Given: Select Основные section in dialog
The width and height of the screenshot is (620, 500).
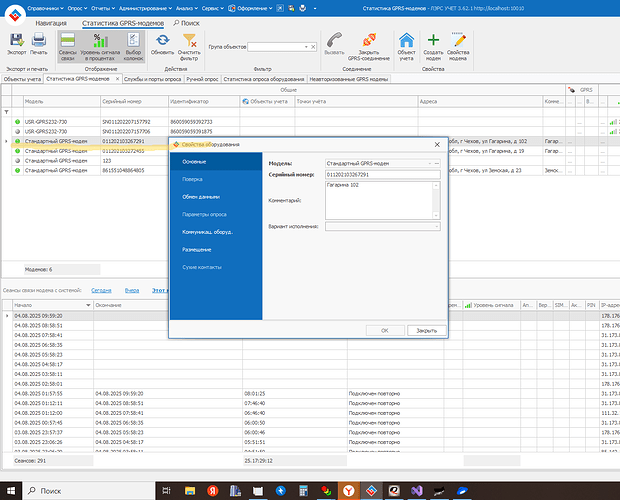Looking at the screenshot, I should pos(216,162).
